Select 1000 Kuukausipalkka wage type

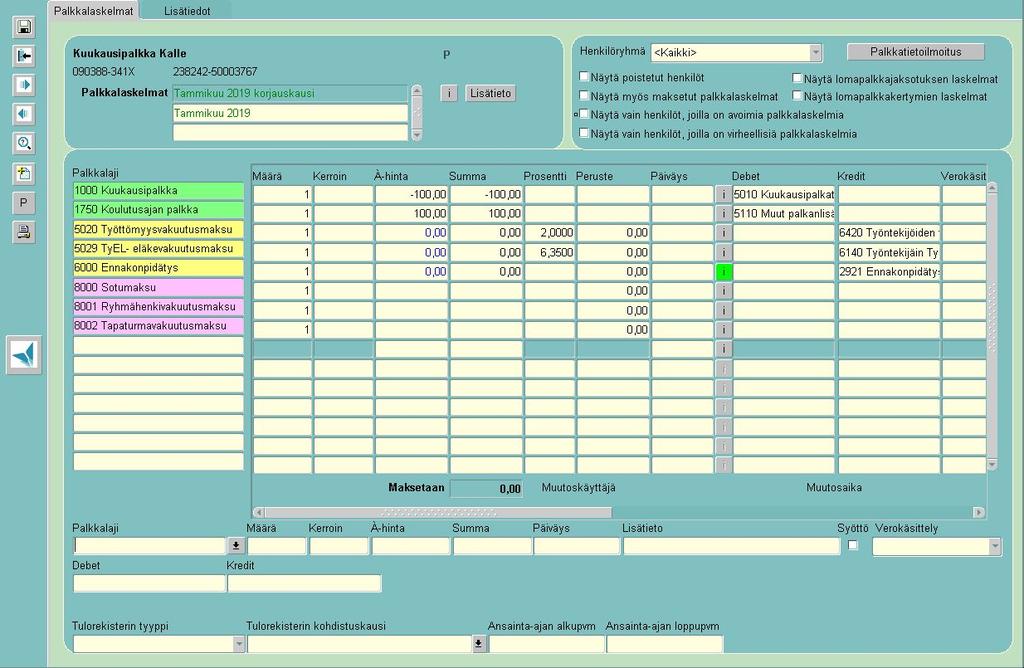[158, 191]
